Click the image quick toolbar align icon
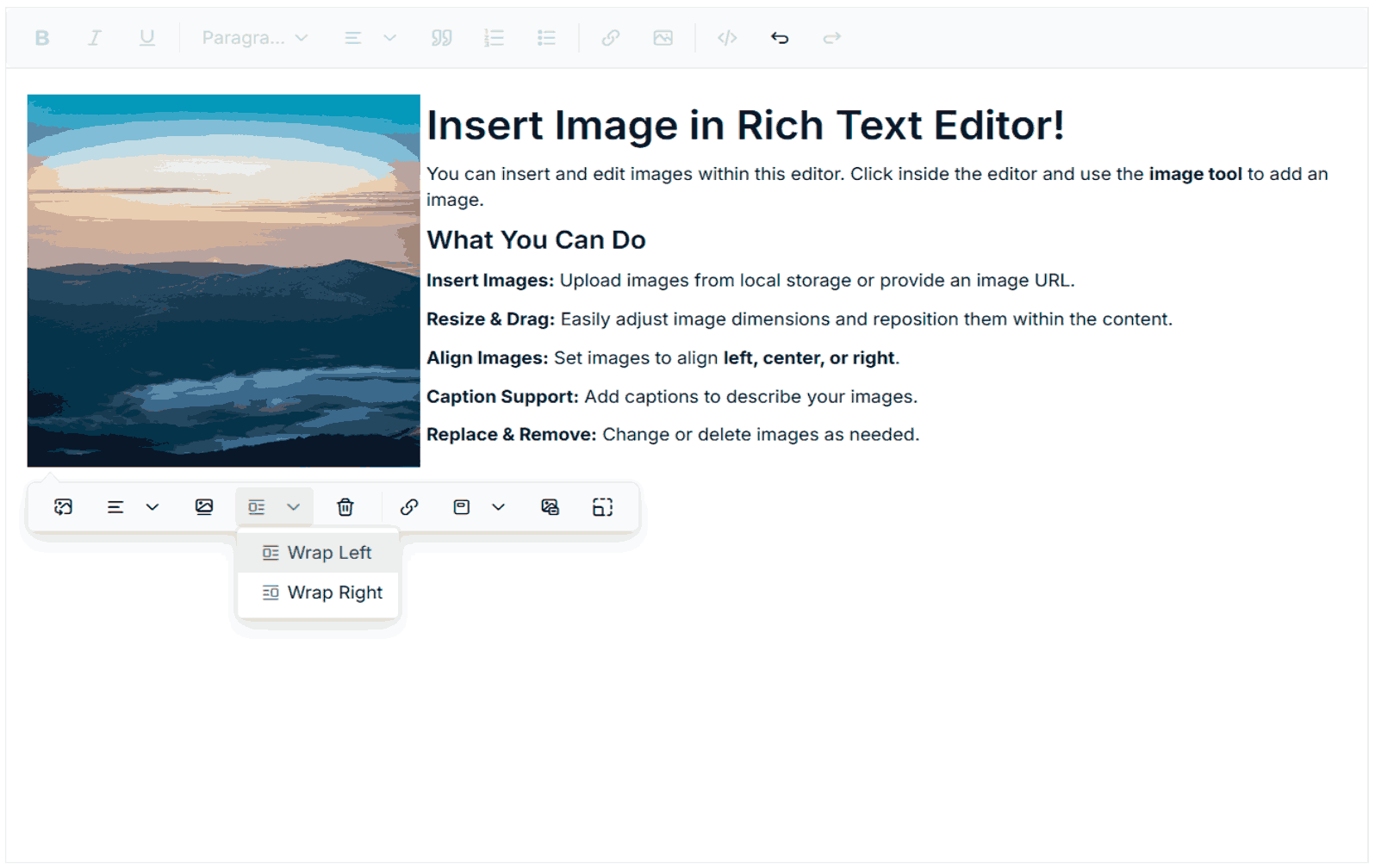1375x868 pixels. 115,507
